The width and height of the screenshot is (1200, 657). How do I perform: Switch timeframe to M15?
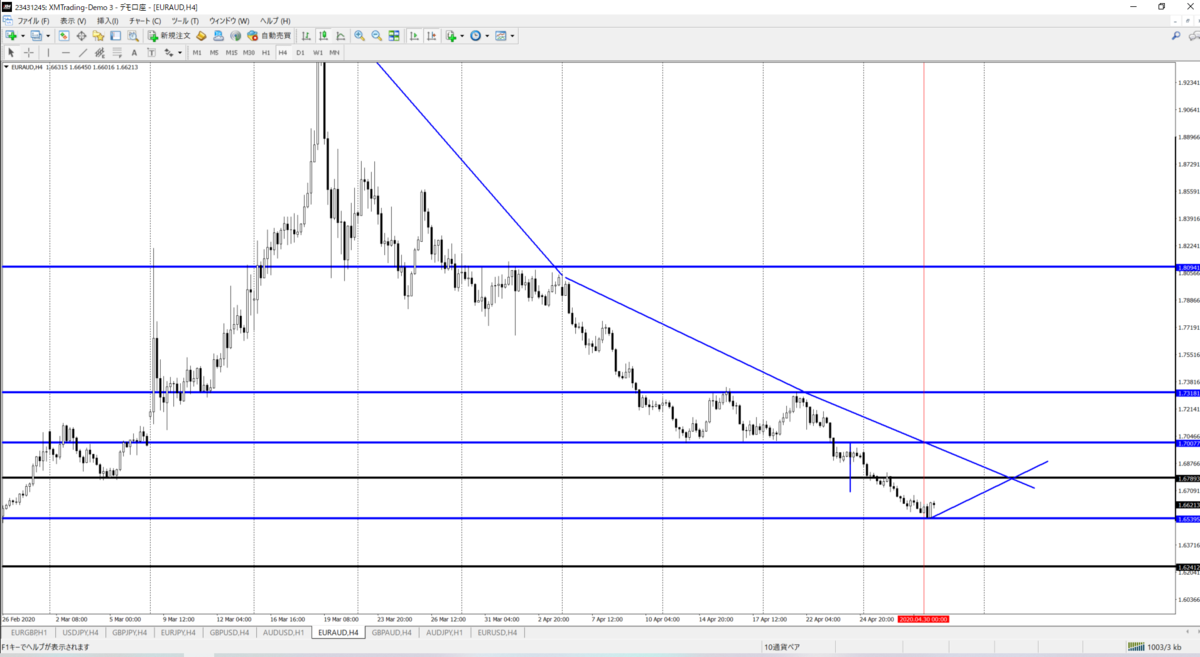pyautogui.click(x=231, y=52)
